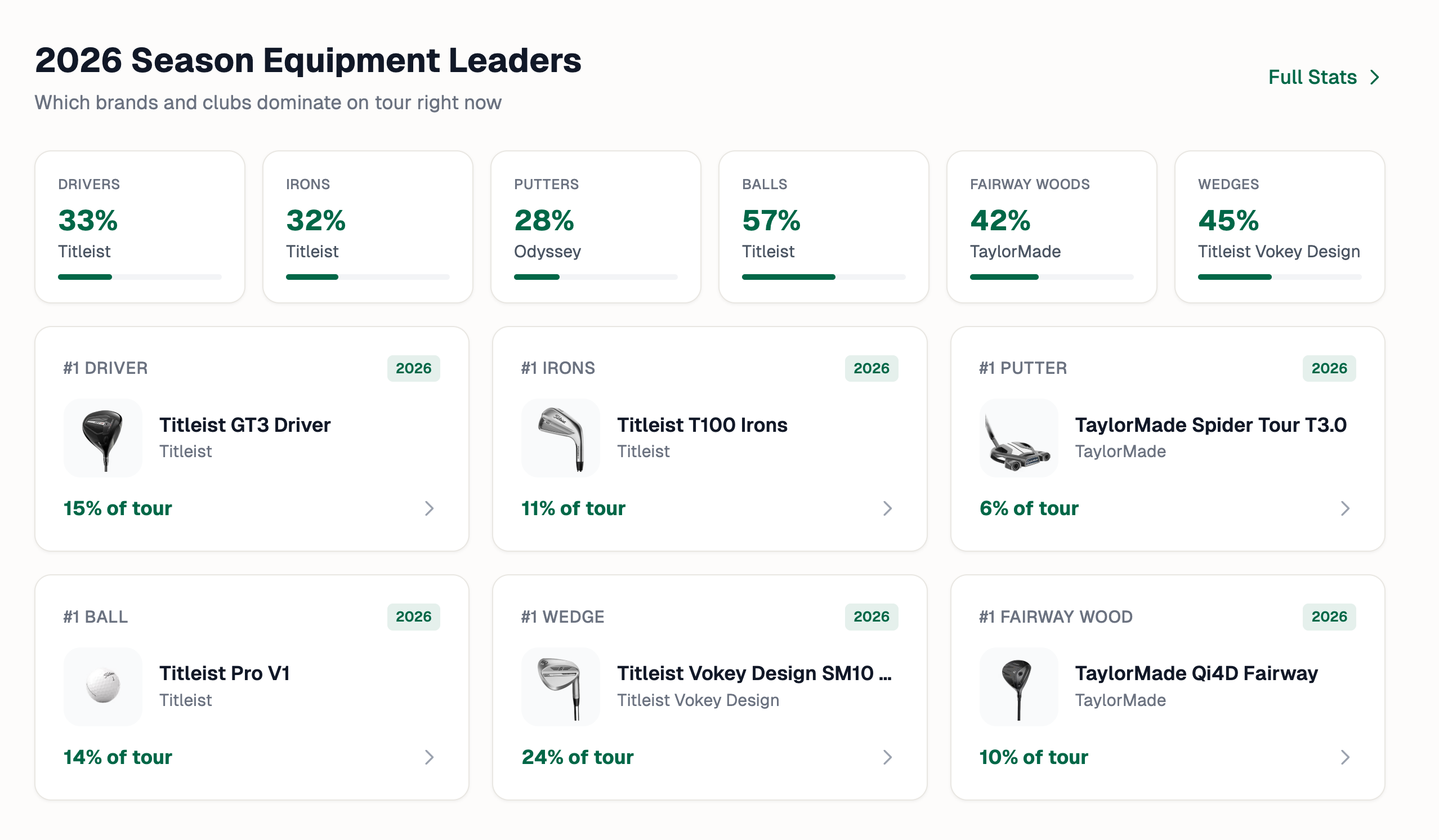This screenshot has width=1439, height=840.
Task: Click the '#1 WEDGE' label
Action: click(x=562, y=616)
